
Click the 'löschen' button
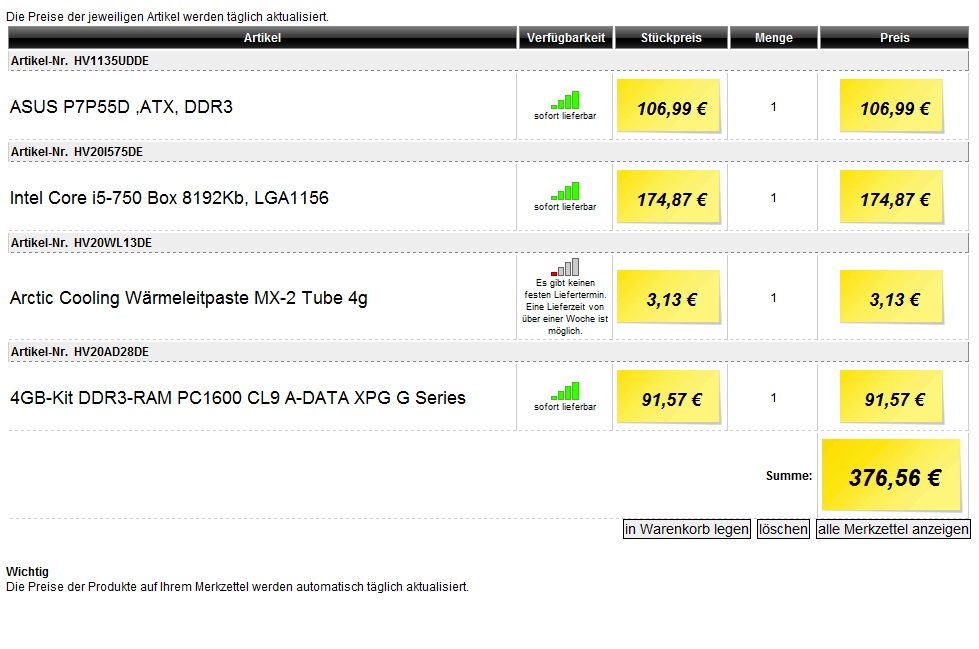click(x=783, y=529)
